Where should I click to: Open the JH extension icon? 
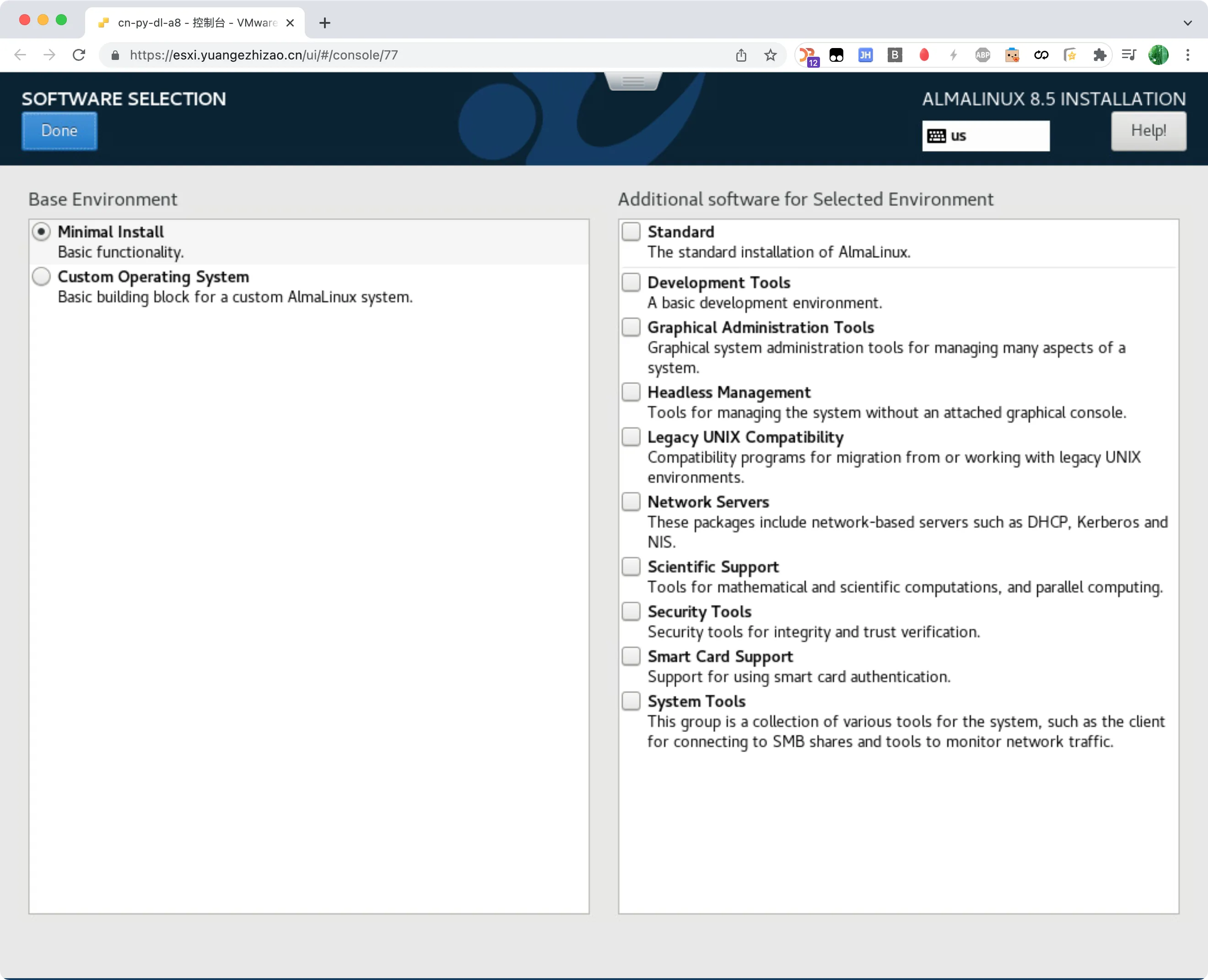(x=865, y=55)
